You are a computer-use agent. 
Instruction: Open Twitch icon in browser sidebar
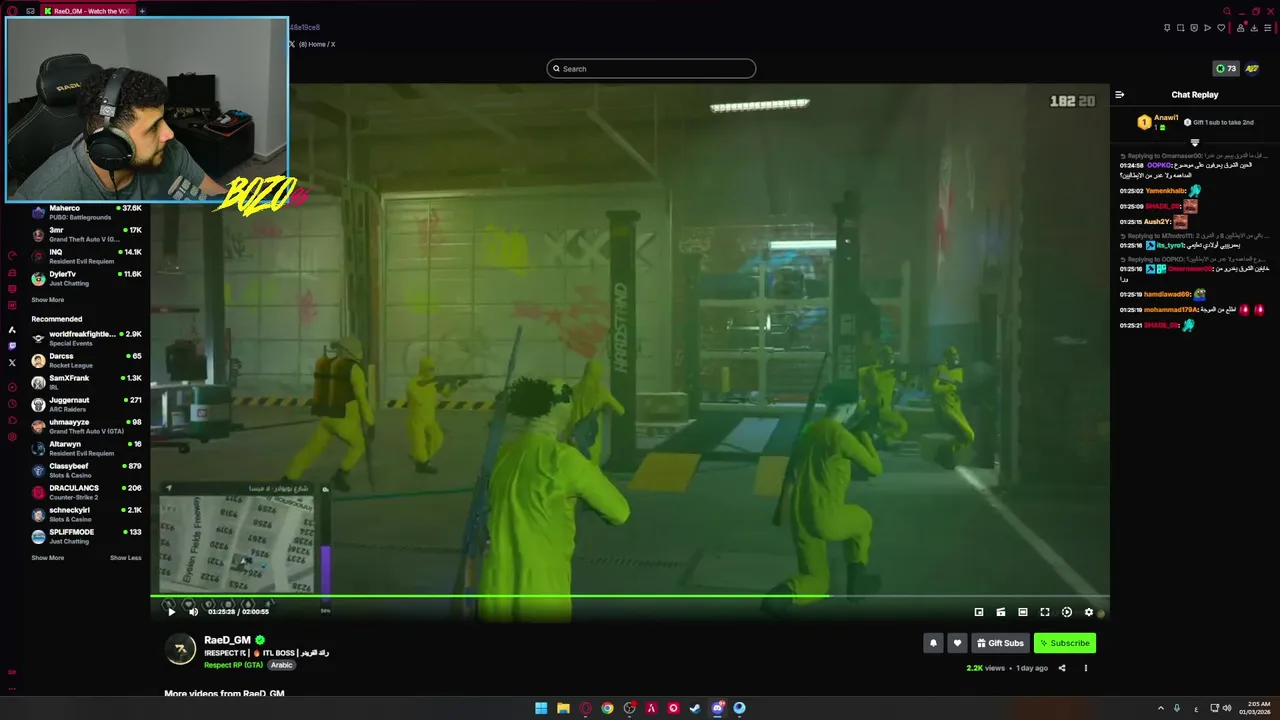point(12,346)
